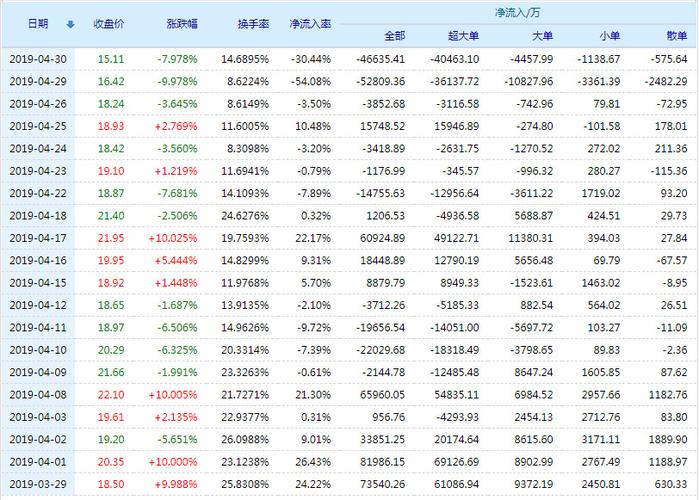The width and height of the screenshot is (699, 500).
Task: Select the date cell 2019-04-26
Action: tap(38, 104)
